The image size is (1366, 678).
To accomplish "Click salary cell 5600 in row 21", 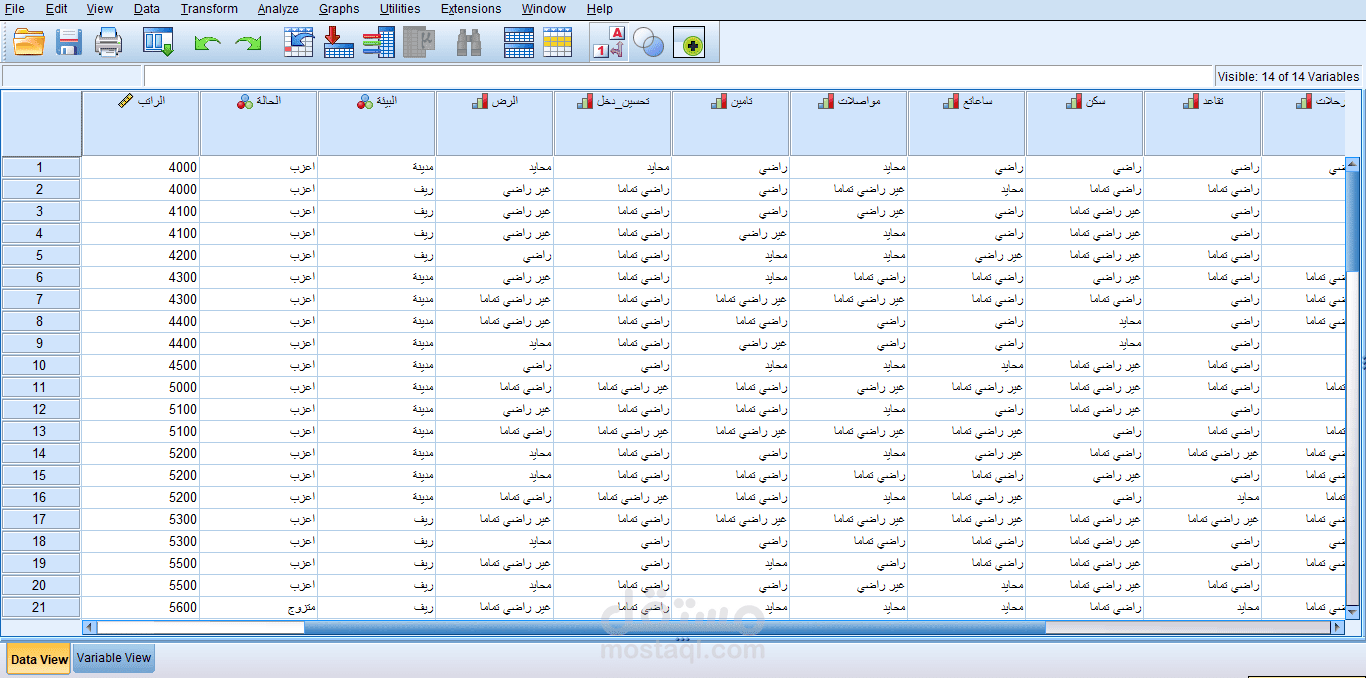I will [x=140, y=607].
